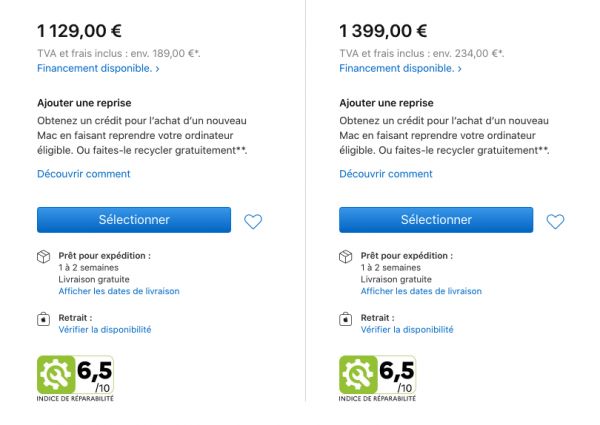Viewport: 600px width, 425px height.
Task: Check pickup availability for the left model
Action: [x=105, y=329]
